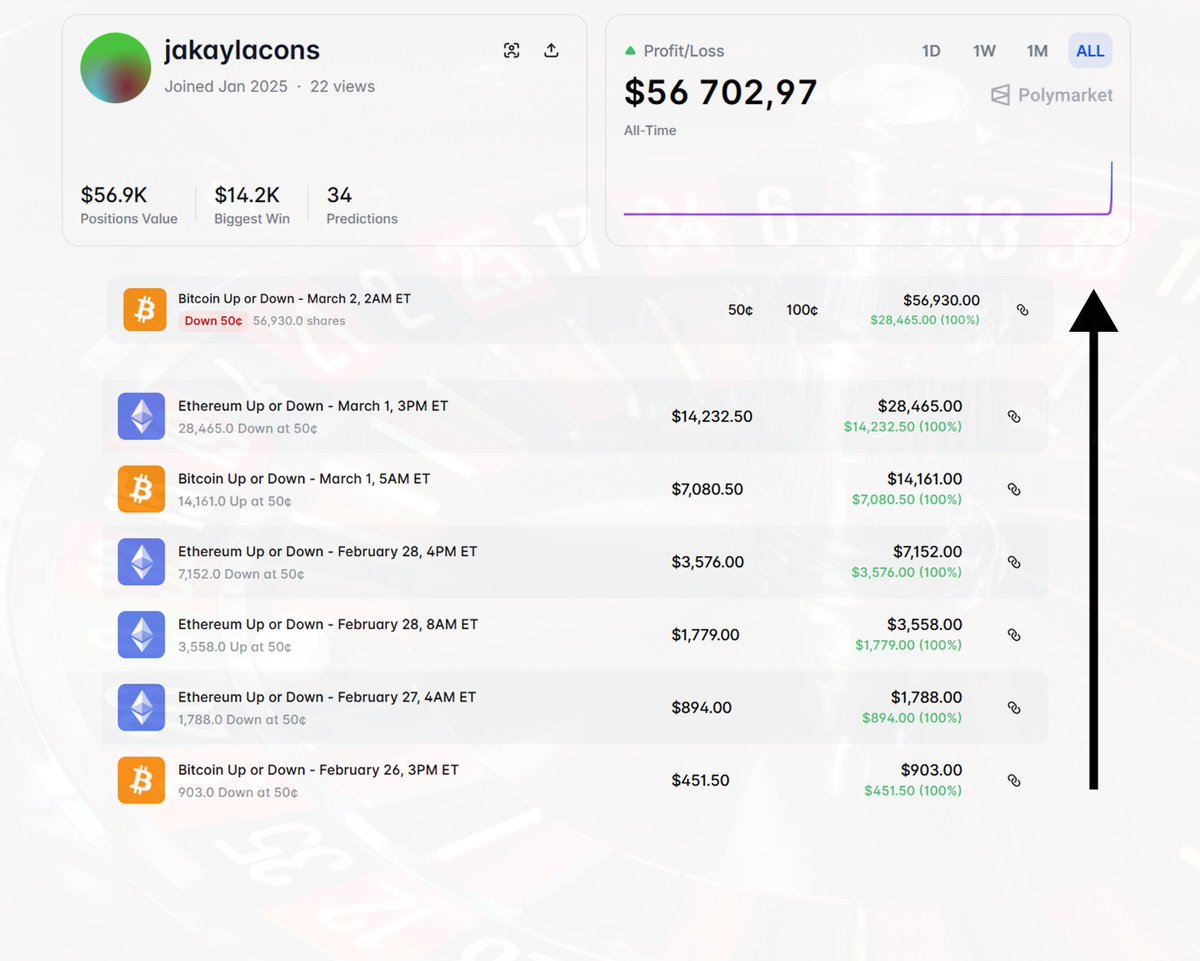
Task: Open link icon for Ethereum February 28, 8AM row
Action: pyautogui.click(x=1014, y=634)
